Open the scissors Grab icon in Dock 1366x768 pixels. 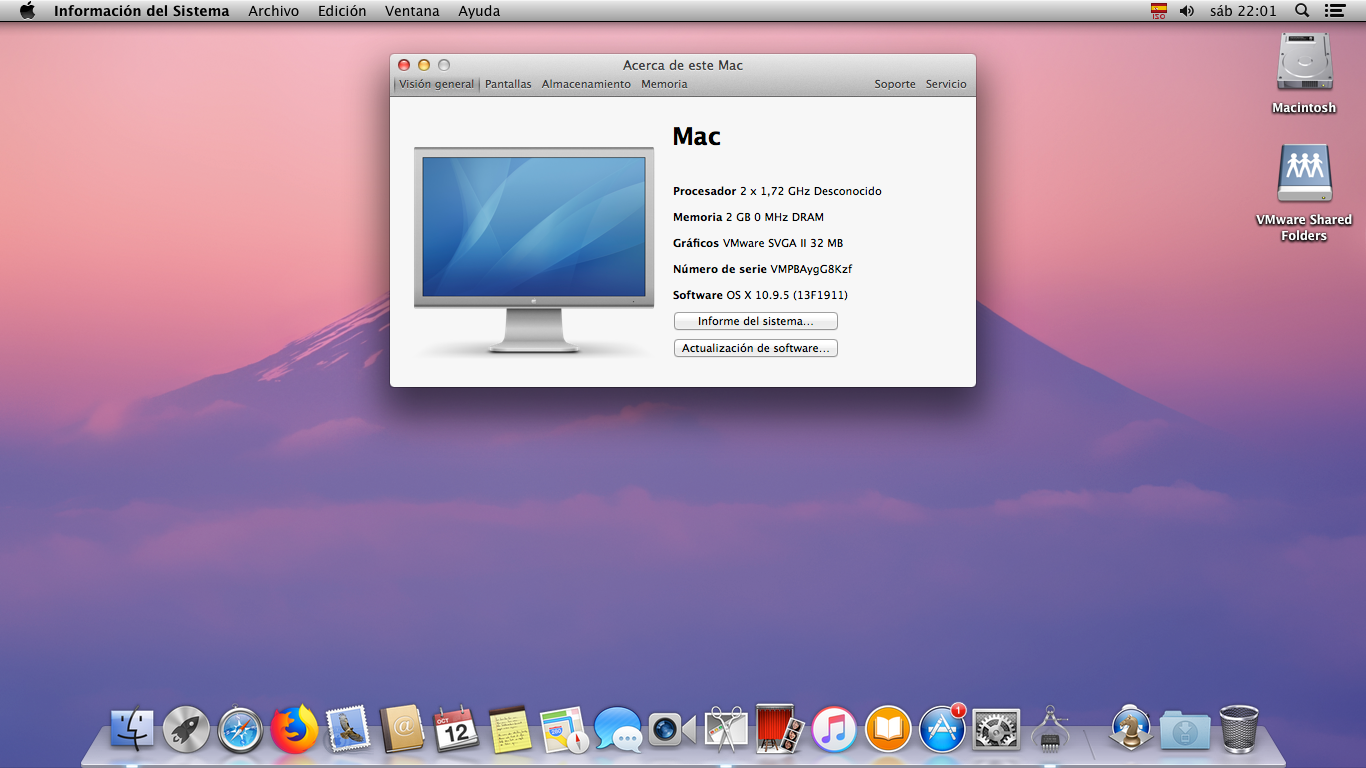pyautogui.click(x=726, y=729)
